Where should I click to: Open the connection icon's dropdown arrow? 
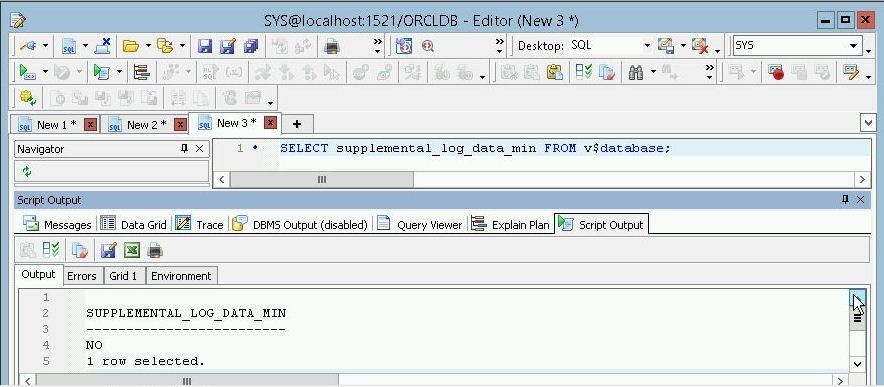[45, 46]
